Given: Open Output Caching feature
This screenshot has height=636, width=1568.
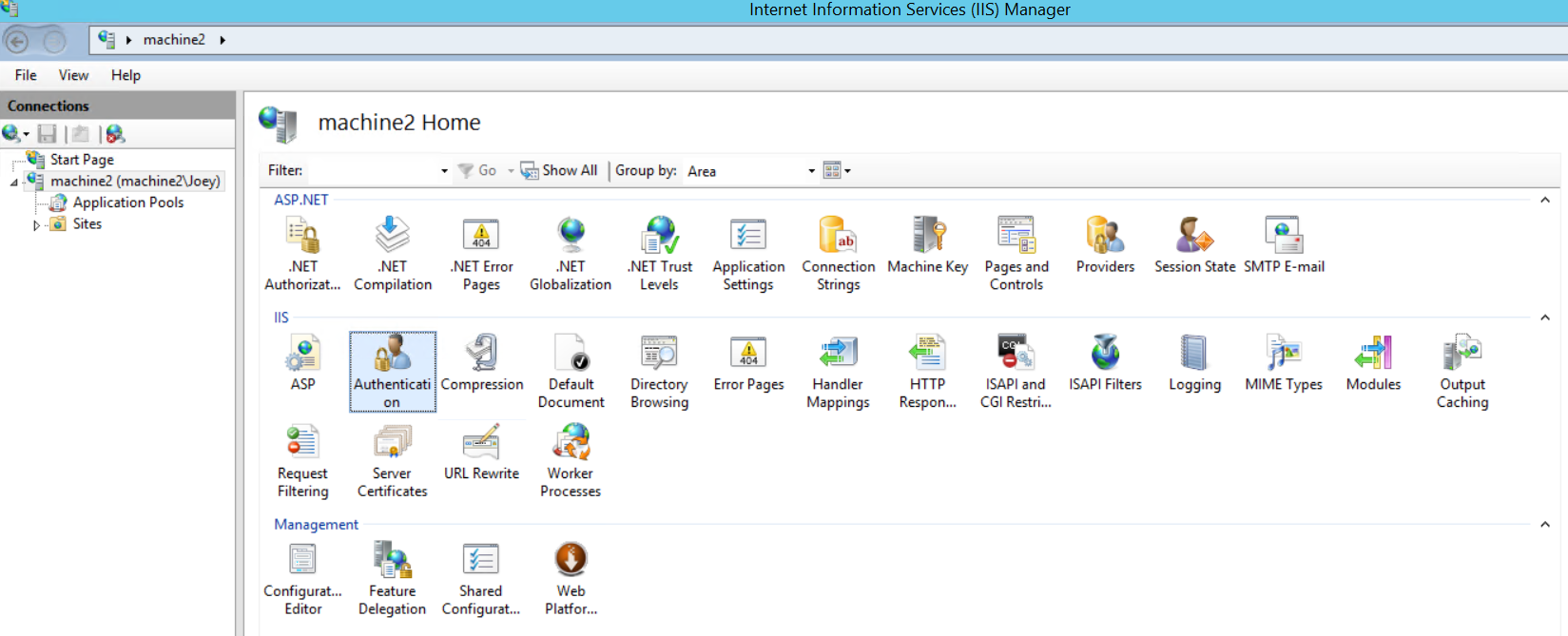Looking at the screenshot, I should coord(1462,372).
